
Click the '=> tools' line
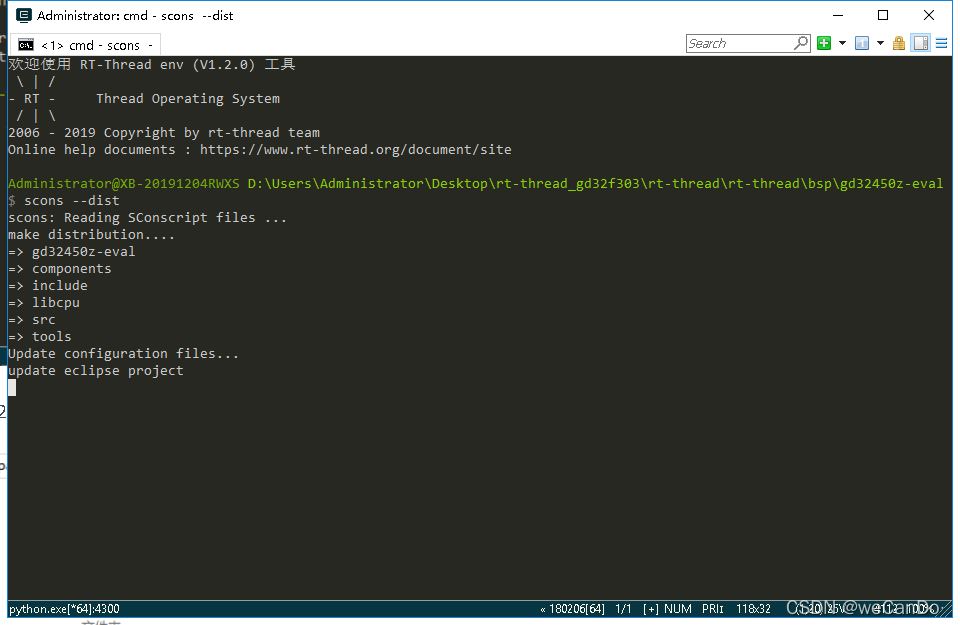pyautogui.click(x=40, y=337)
